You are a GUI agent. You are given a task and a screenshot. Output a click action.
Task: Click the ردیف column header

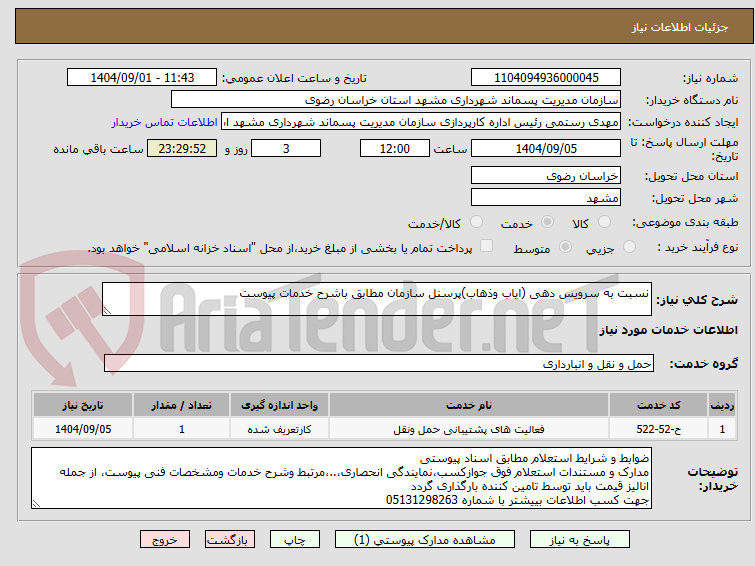[722, 405]
